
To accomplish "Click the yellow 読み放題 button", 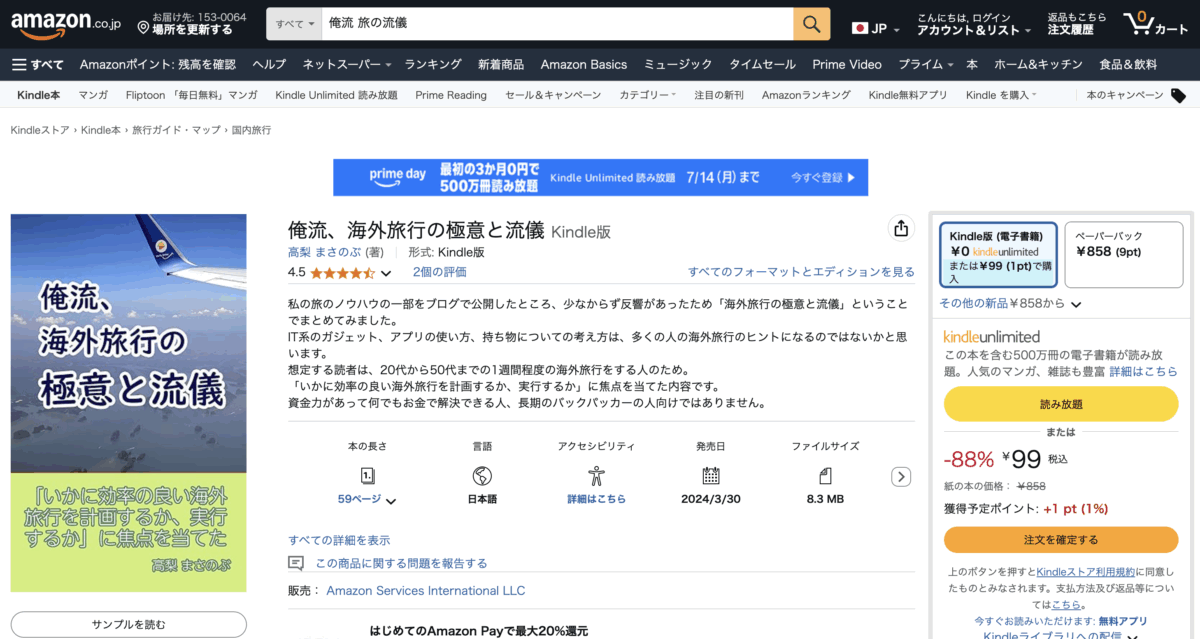I will pyautogui.click(x=1062, y=404).
